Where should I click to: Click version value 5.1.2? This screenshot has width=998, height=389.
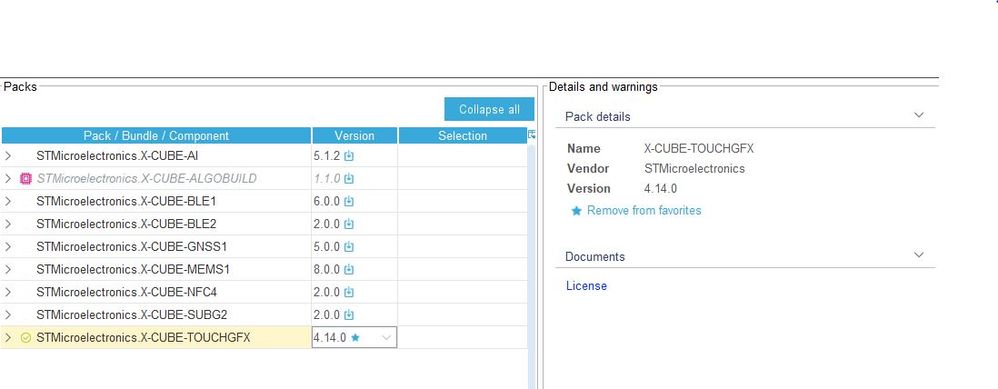[327, 156]
